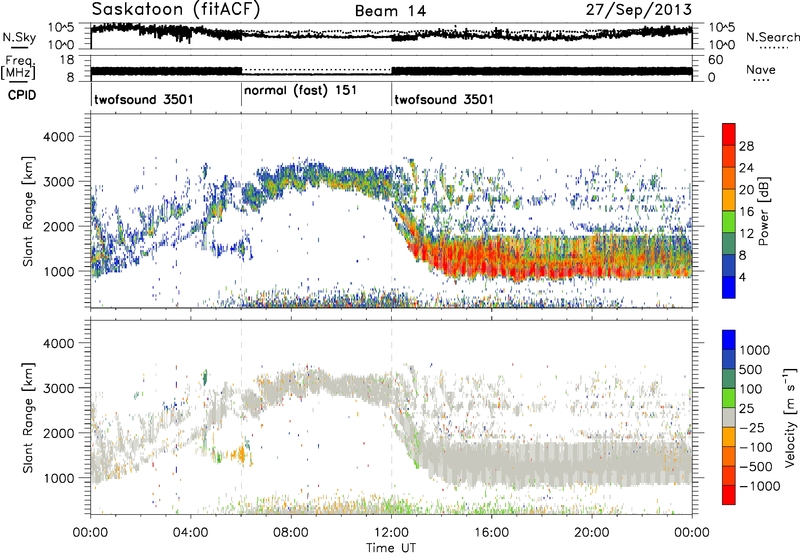Click the dotted line in the Freq. panel between 06:00 and 12:00
The width and height of the screenshot is (800, 554).
coord(316,70)
